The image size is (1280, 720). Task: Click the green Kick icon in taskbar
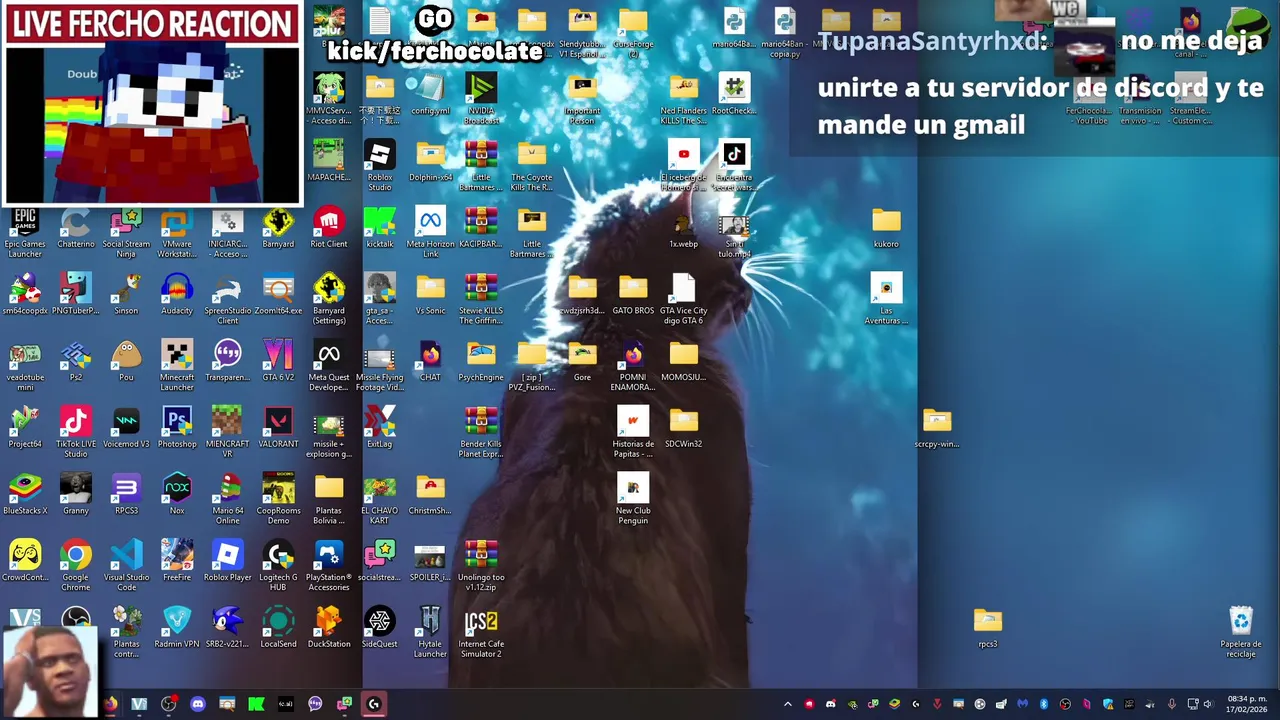point(256,704)
